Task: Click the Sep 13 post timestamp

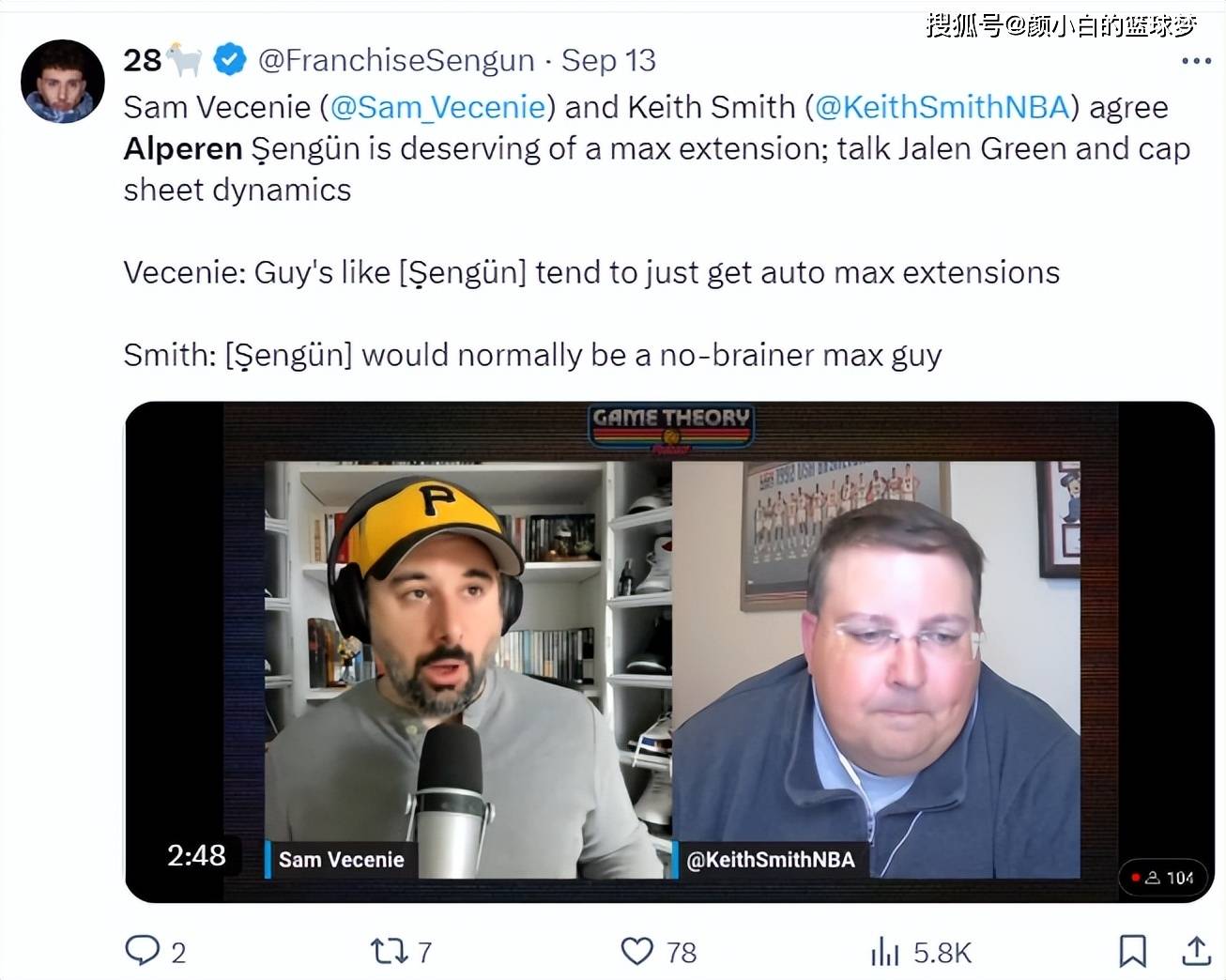Action: tap(608, 61)
